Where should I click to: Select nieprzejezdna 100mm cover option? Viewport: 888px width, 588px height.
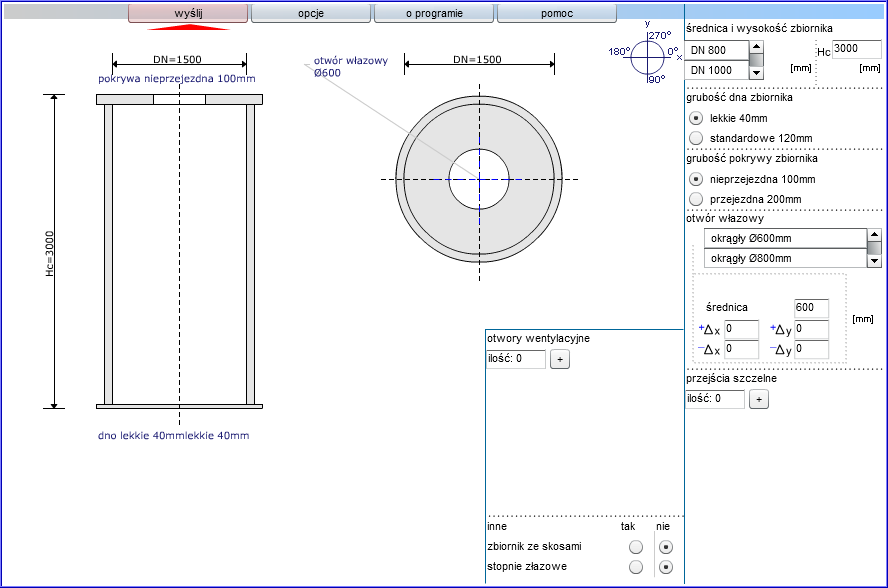click(x=695, y=180)
